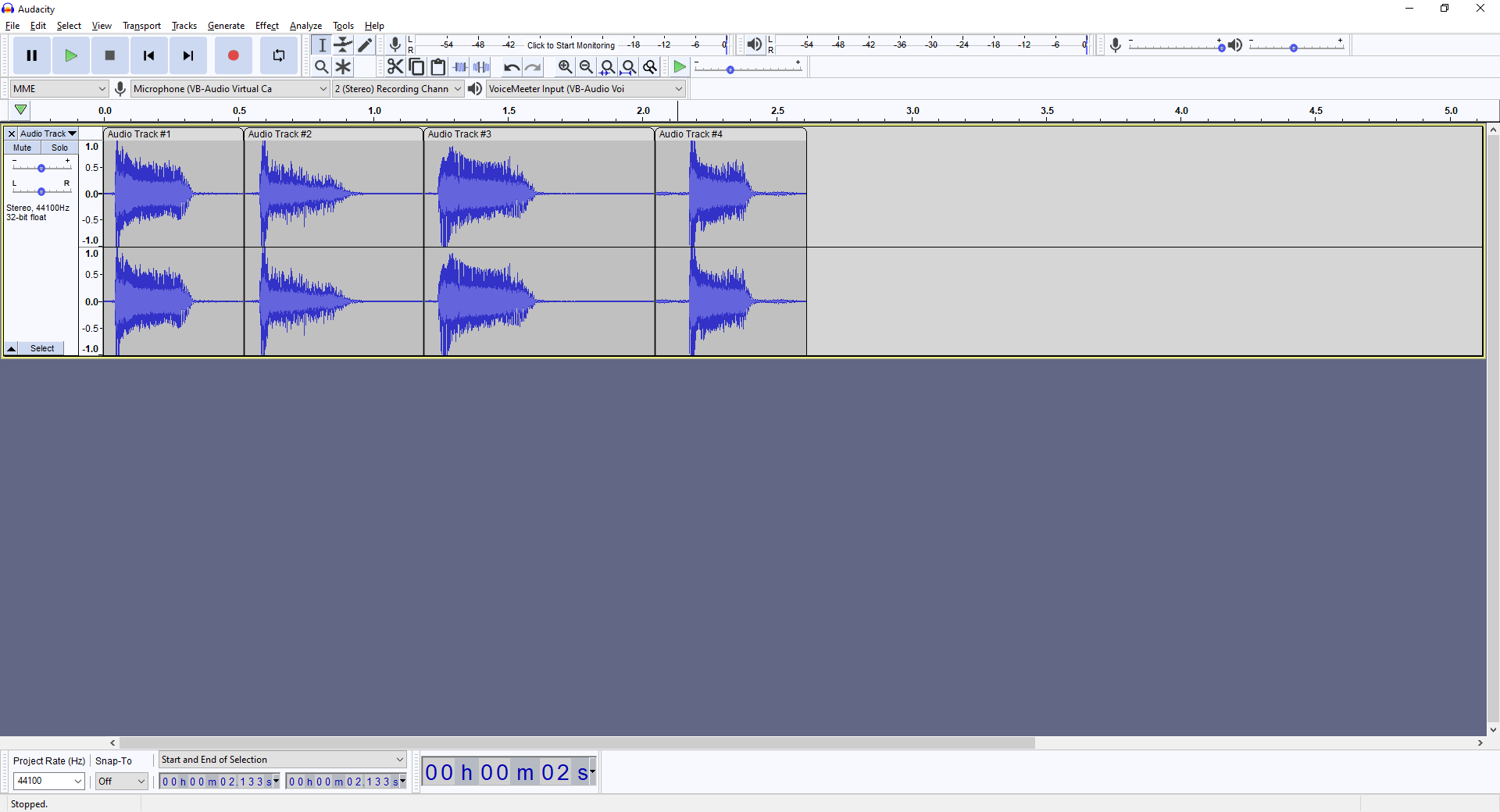The image size is (1500, 812).
Task: Click to Start Monitoring on the record meter
Action: pyautogui.click(x=571, y=45)
